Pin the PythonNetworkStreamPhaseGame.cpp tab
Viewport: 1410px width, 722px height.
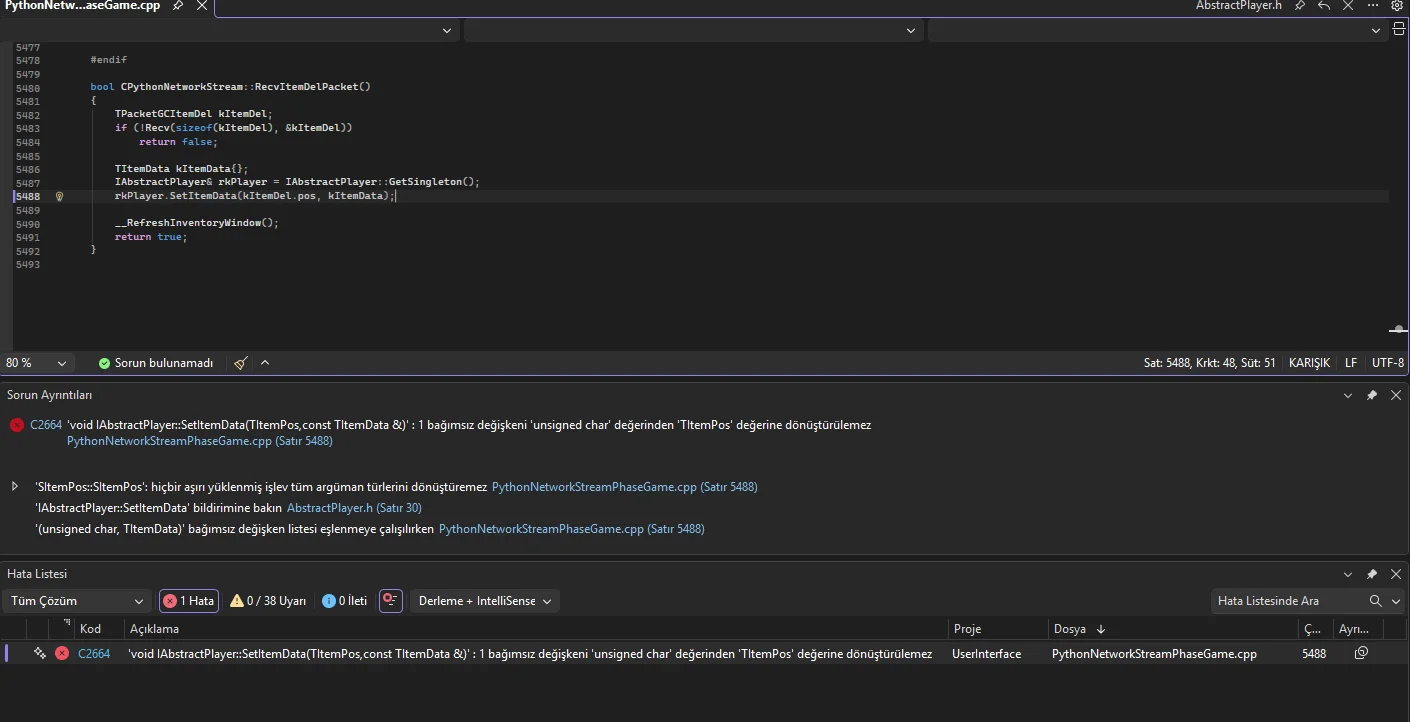178,6
